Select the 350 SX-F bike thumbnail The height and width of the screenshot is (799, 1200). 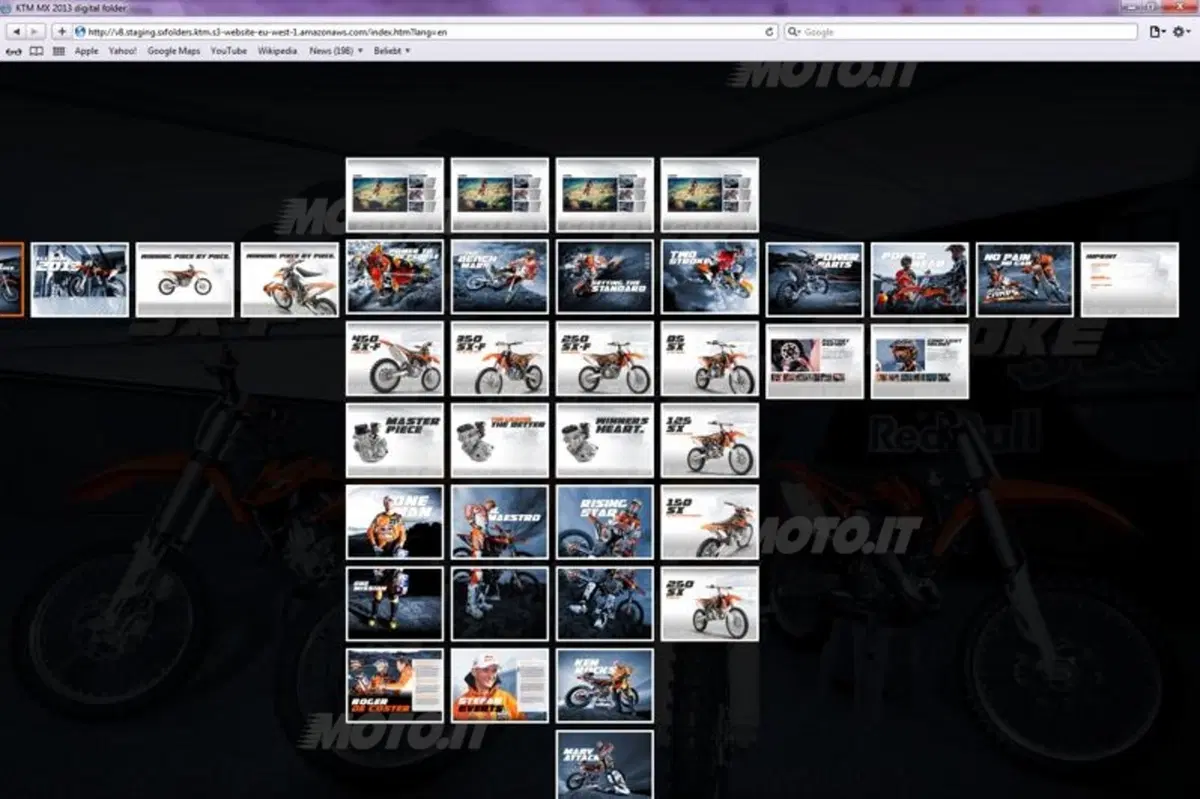tap(500, 359)
